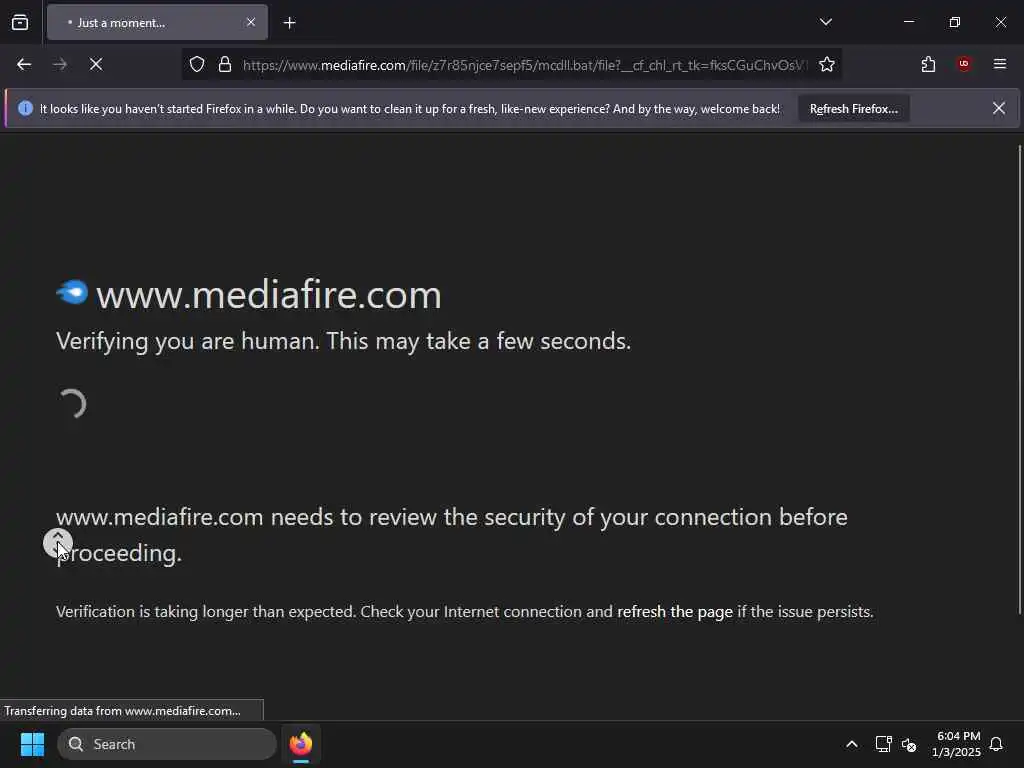1024x768 pixels.
Task: Bookmark this page with star icon
Action: click(x=827, y=64)
